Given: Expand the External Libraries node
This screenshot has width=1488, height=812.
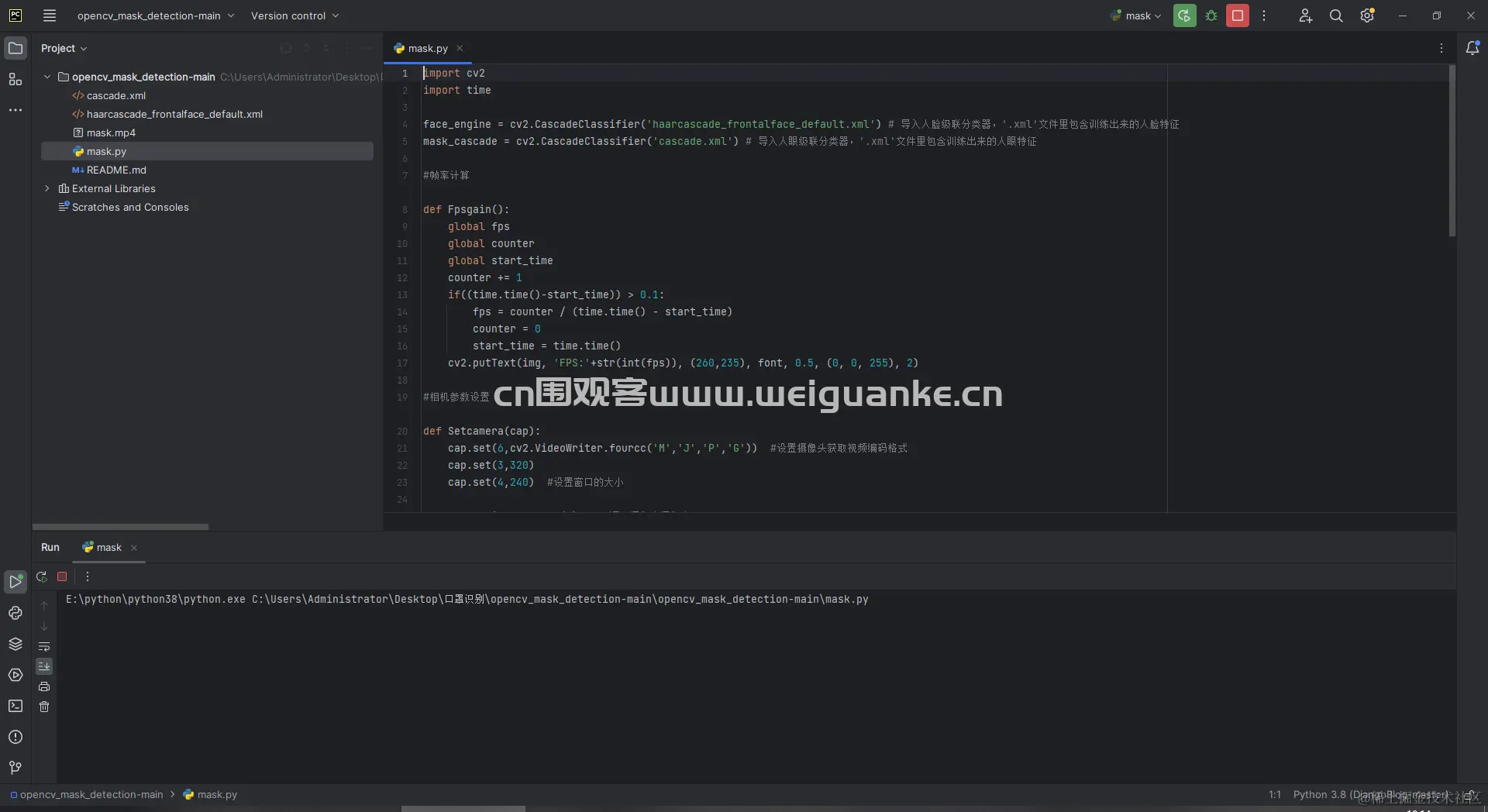Looking at the screenshot, I should (47, 188).
